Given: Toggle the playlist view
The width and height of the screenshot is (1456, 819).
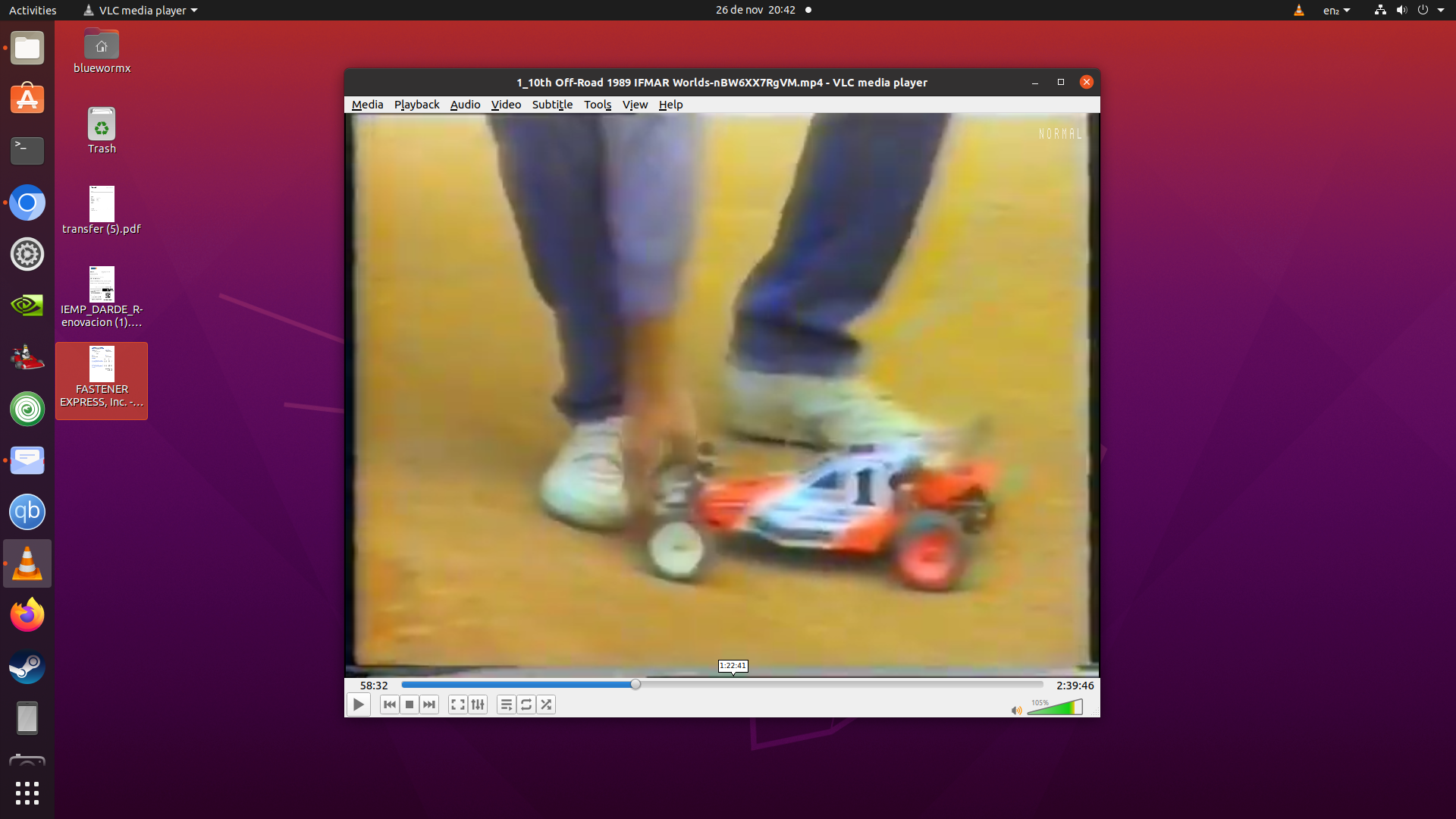Looking at the screenshot, I should (507, 704).
